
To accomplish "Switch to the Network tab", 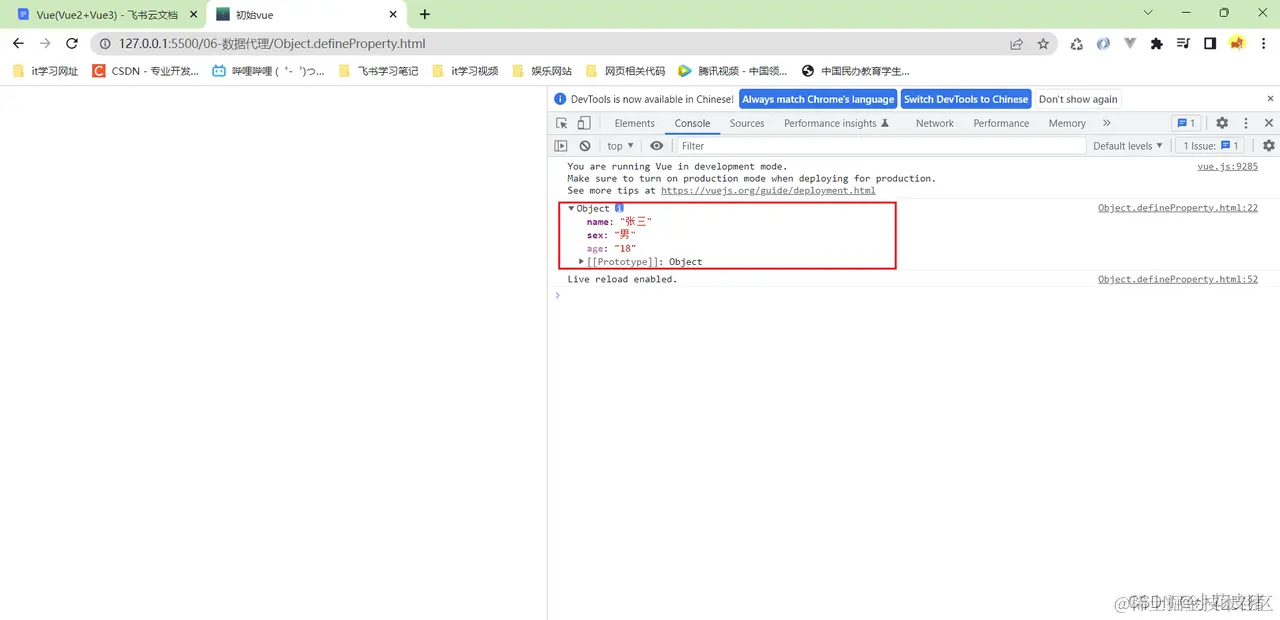I will (x=935, y=123).
